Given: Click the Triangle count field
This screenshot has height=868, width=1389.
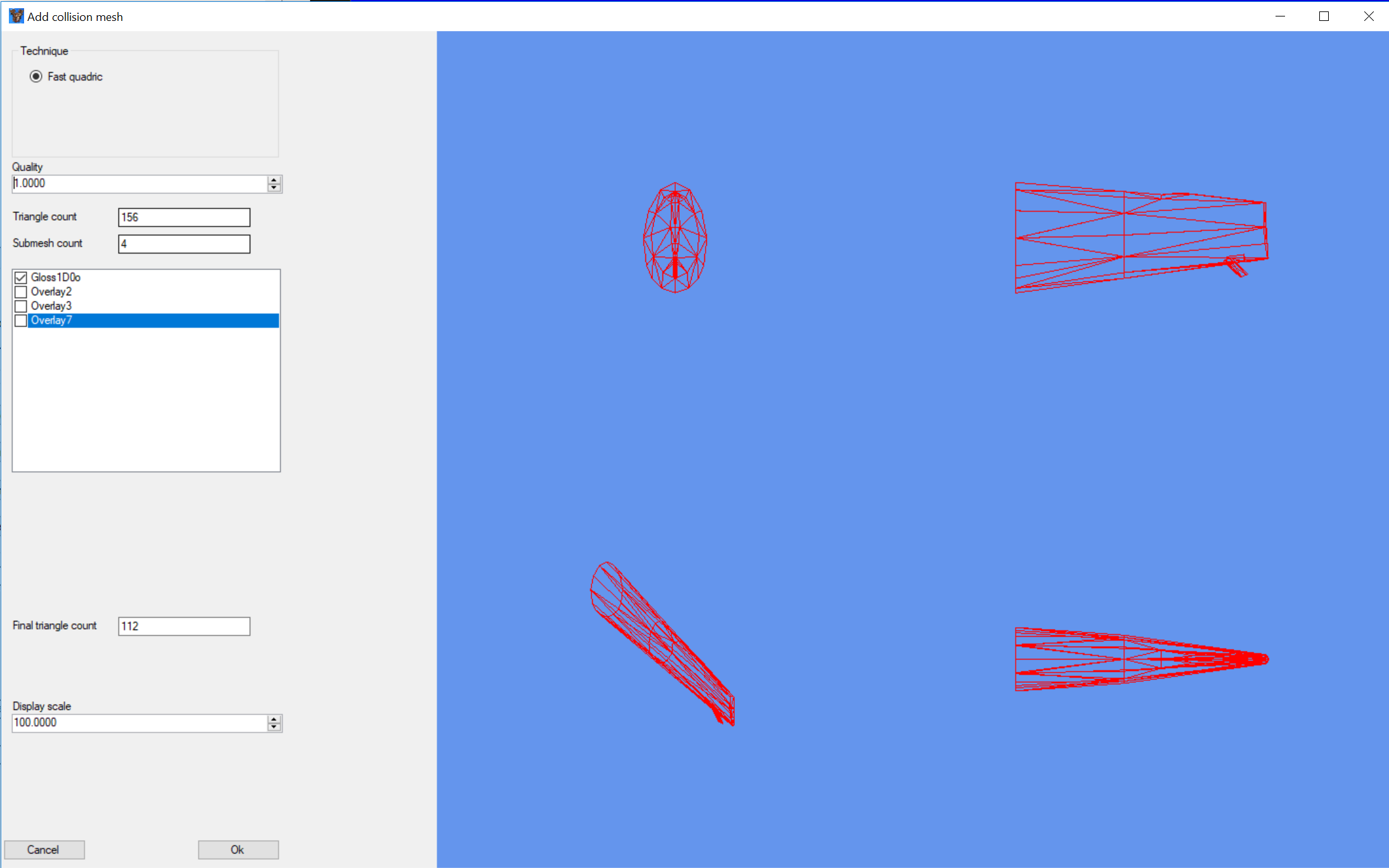Looking at the screenshot, I should pyautogui.click(x=184, y=217).
